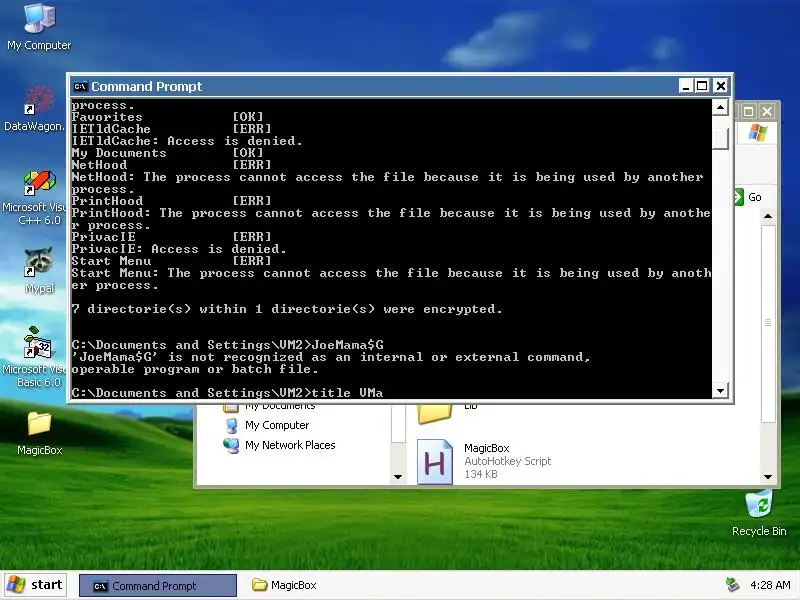Viewport: 800px width, 600px height.
Task: Launch Mypal browser desktop shortcut
Action: tap(39, 270)
